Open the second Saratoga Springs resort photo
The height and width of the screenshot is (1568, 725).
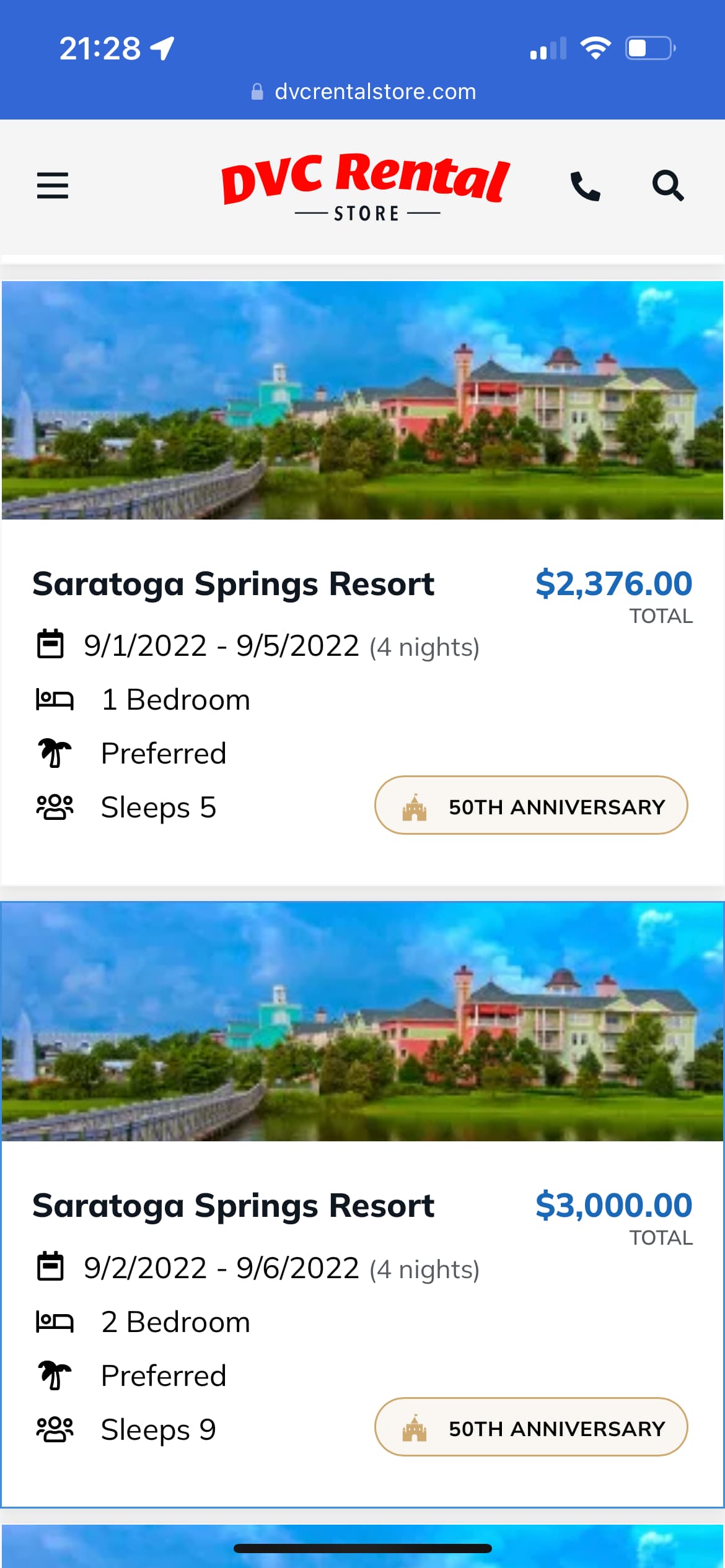(362, 1022)
